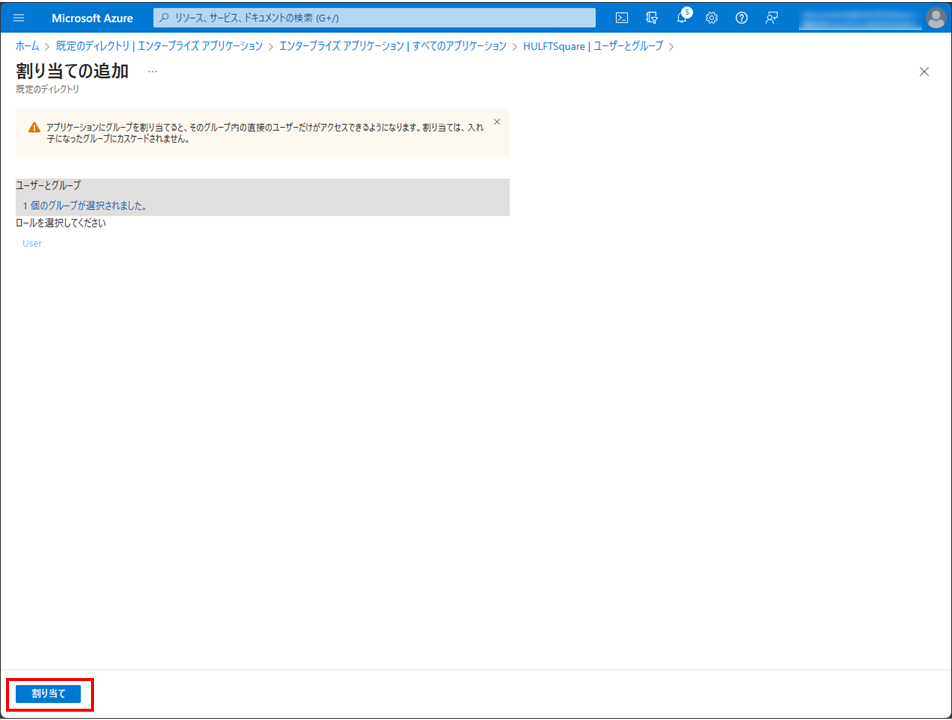Open portal settings gear icon
Screen dimensions: 952x720
coord(712,18)
